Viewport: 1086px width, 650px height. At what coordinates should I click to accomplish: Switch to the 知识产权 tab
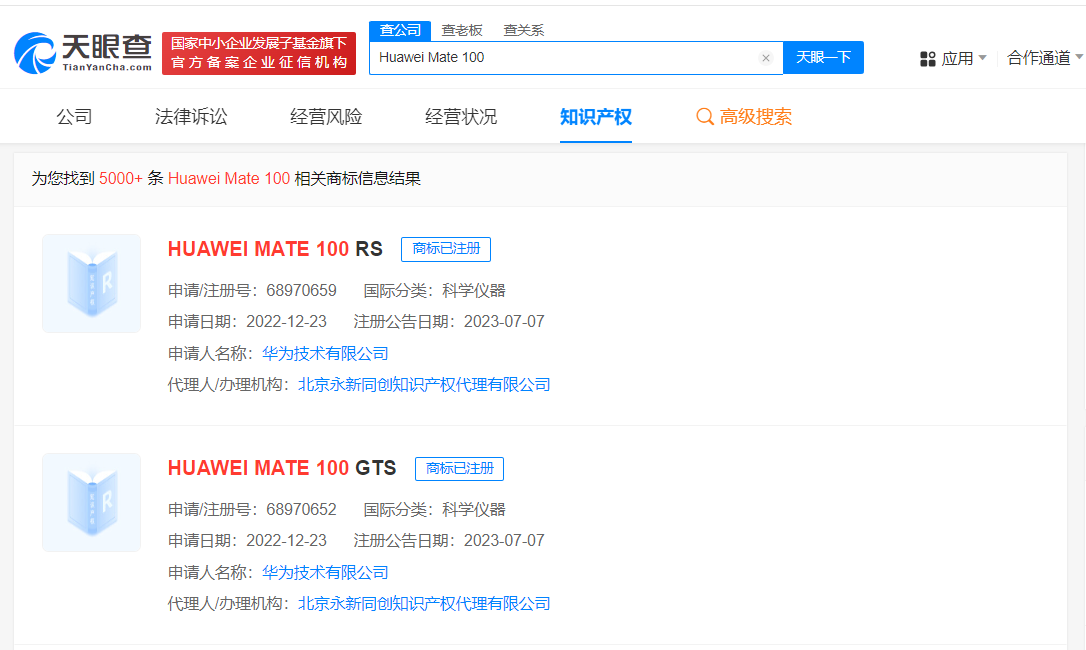coord(595,116)
